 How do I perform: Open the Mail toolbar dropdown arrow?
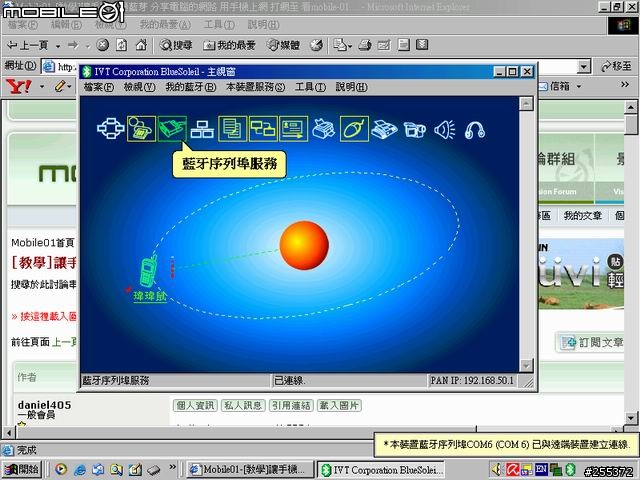click(x=350, y=47)
